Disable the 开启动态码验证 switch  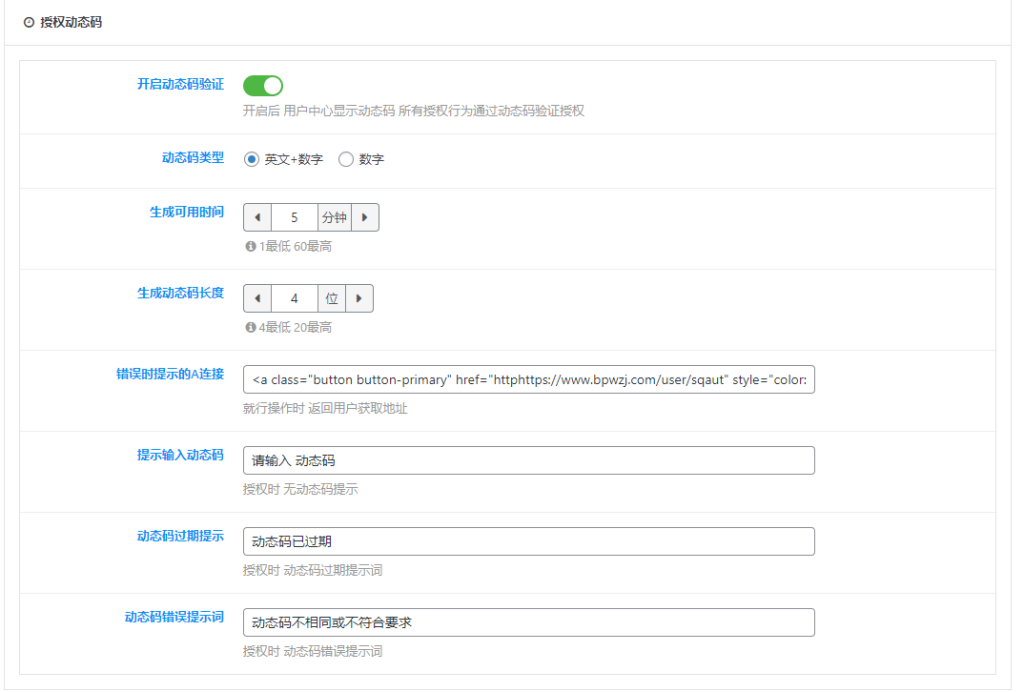tap(262, 85)
